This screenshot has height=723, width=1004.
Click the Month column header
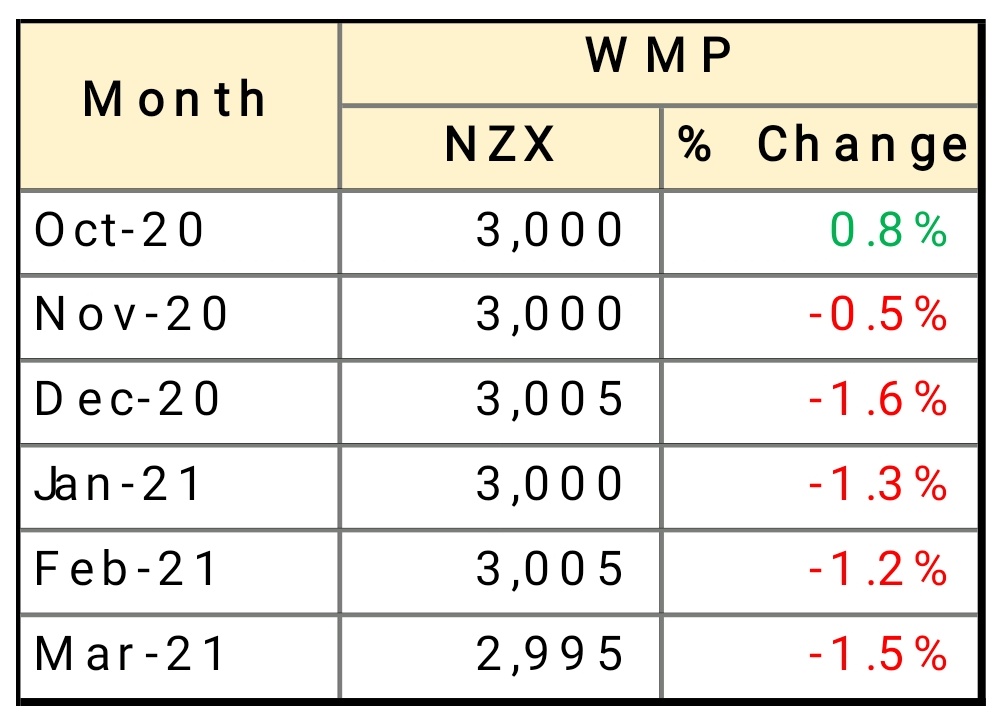click(x=175, y=100)
